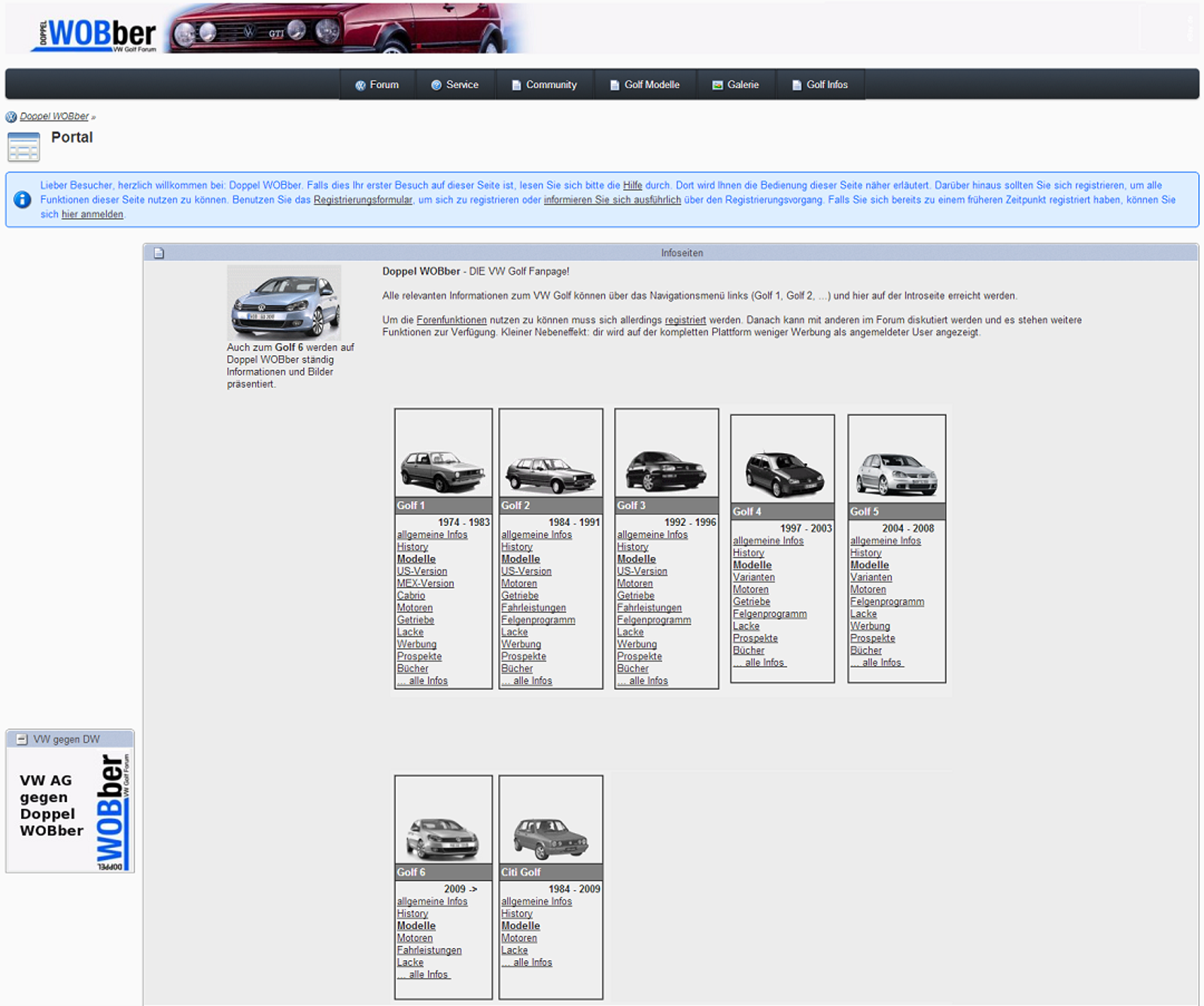
Task: Click 'informieren Sie sich ausführlich' link
Action: click(613, 199)
